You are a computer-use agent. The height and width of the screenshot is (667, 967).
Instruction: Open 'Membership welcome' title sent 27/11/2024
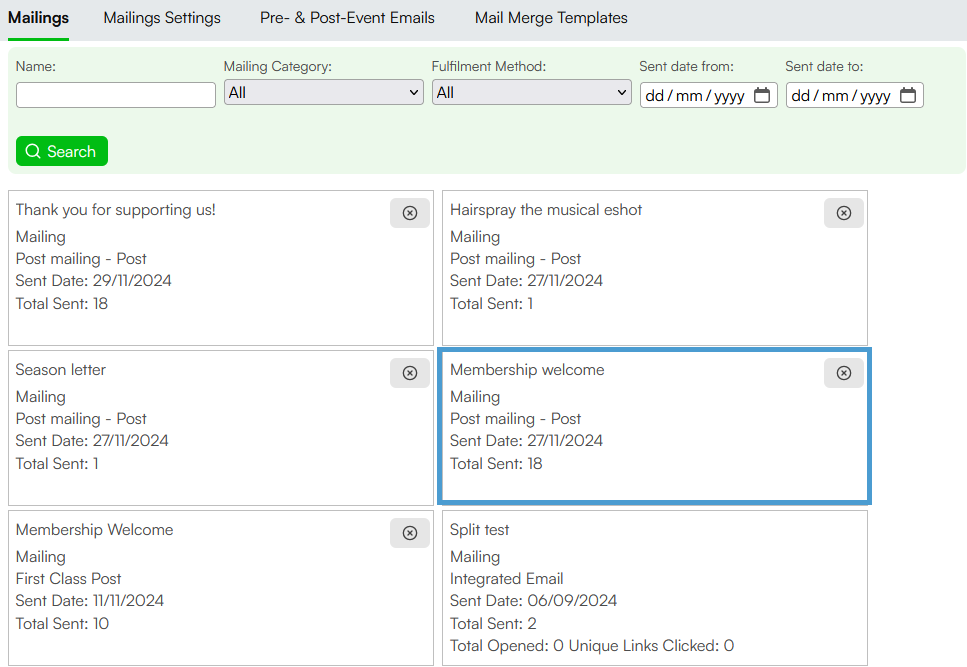point(527,370)
